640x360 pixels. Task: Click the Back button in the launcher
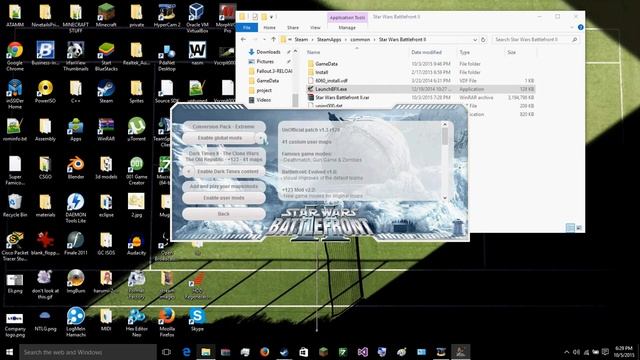pyautogui.click(x=224, y=214)
